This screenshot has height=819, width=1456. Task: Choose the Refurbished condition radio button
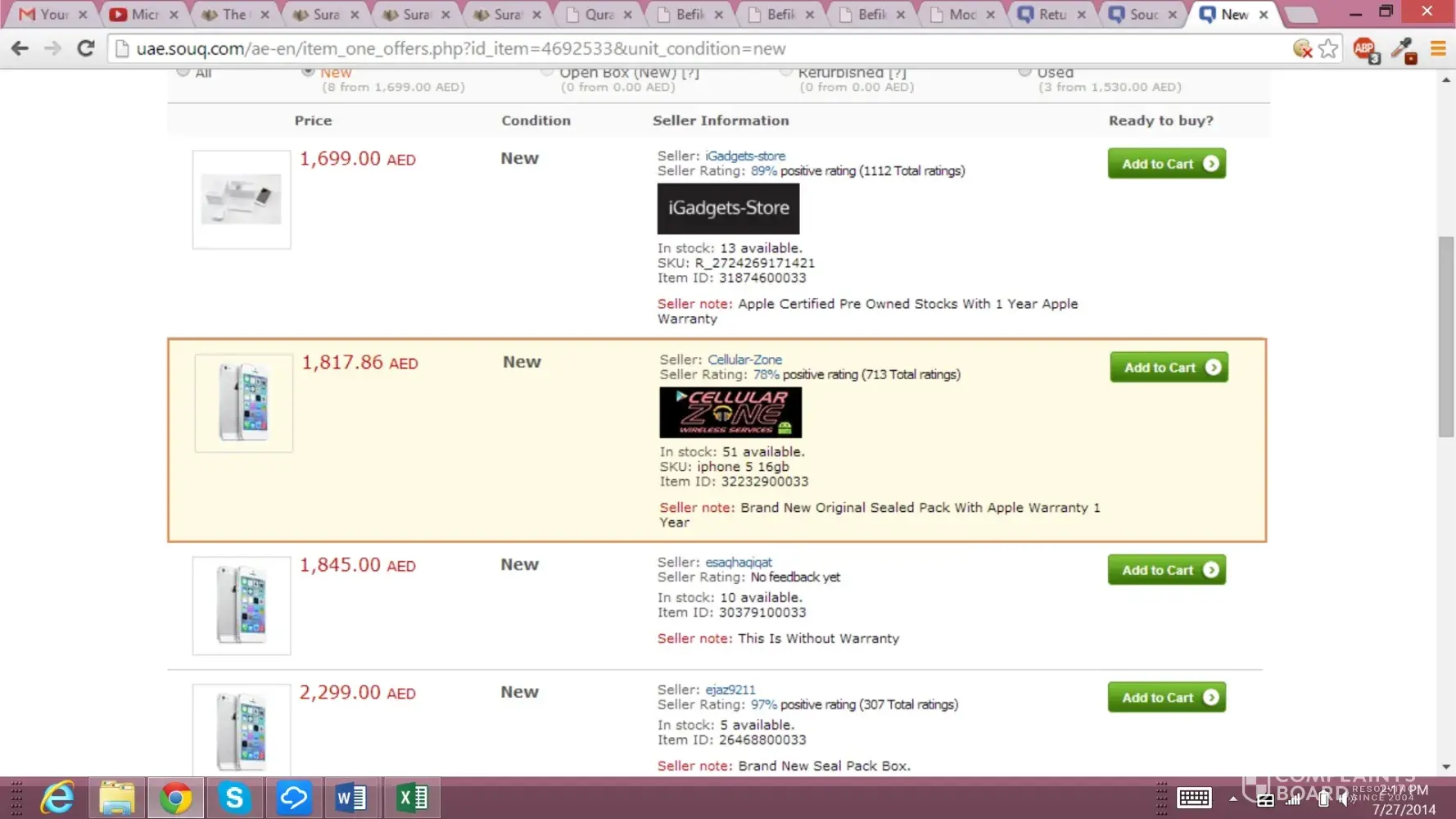786,72
